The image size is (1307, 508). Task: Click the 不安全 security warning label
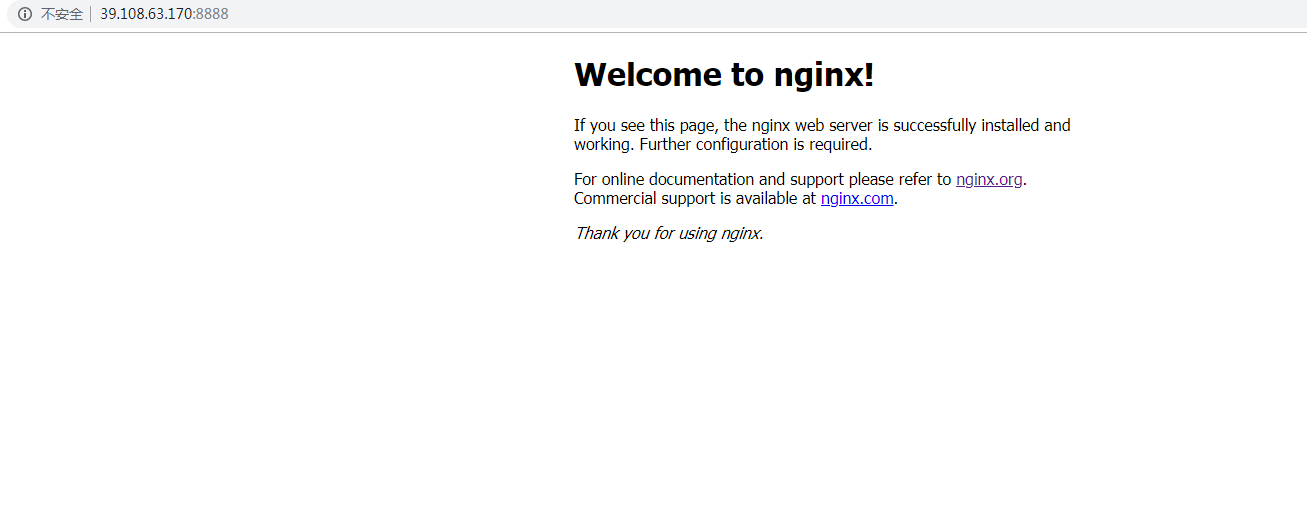[x=61, y=14]
